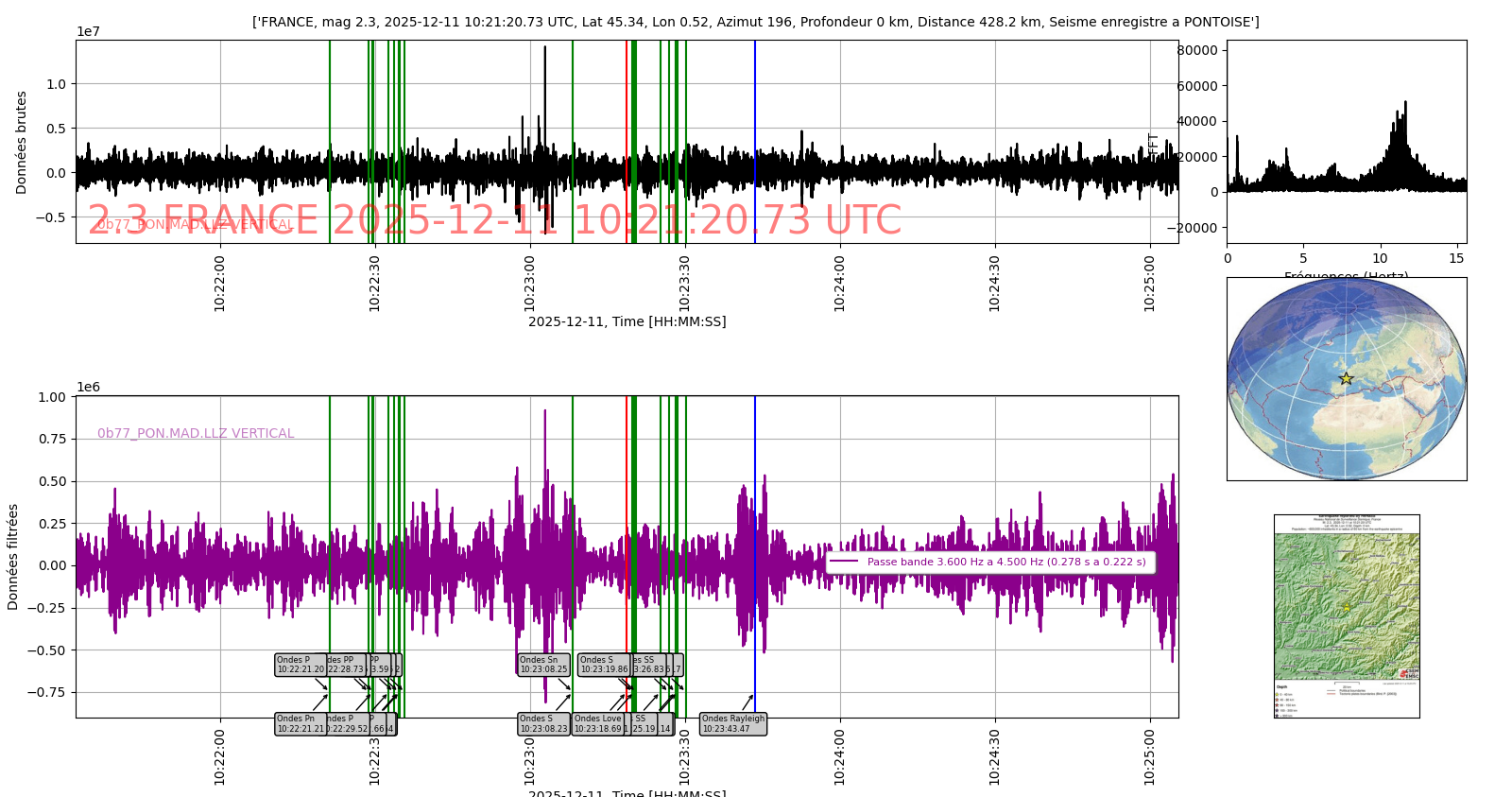This screenshot has height=797, width=1512.
Task: Click the yellow star on the regional terrain map
Action: pyautogui.click(x=1346, y=607)
